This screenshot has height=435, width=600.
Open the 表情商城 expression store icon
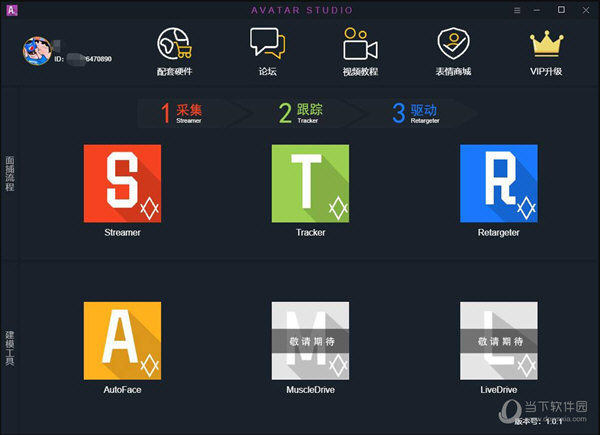[453, 51]
